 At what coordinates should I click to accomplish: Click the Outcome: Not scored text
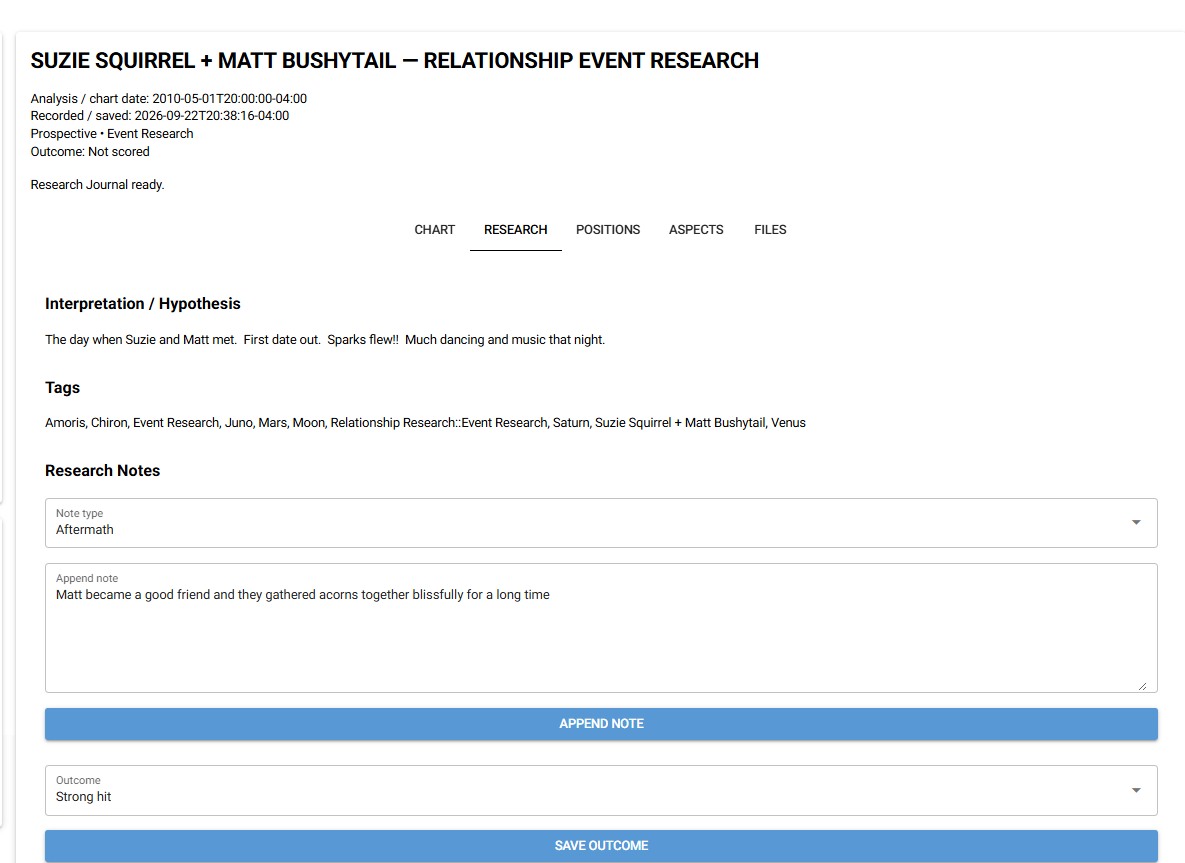click(x=90, y=152)
